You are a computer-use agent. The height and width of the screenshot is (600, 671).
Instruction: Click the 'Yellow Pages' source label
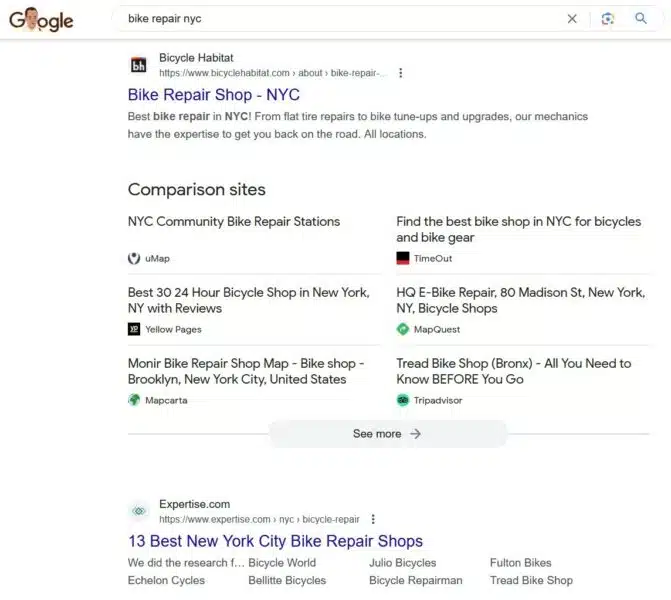[173, 330]
